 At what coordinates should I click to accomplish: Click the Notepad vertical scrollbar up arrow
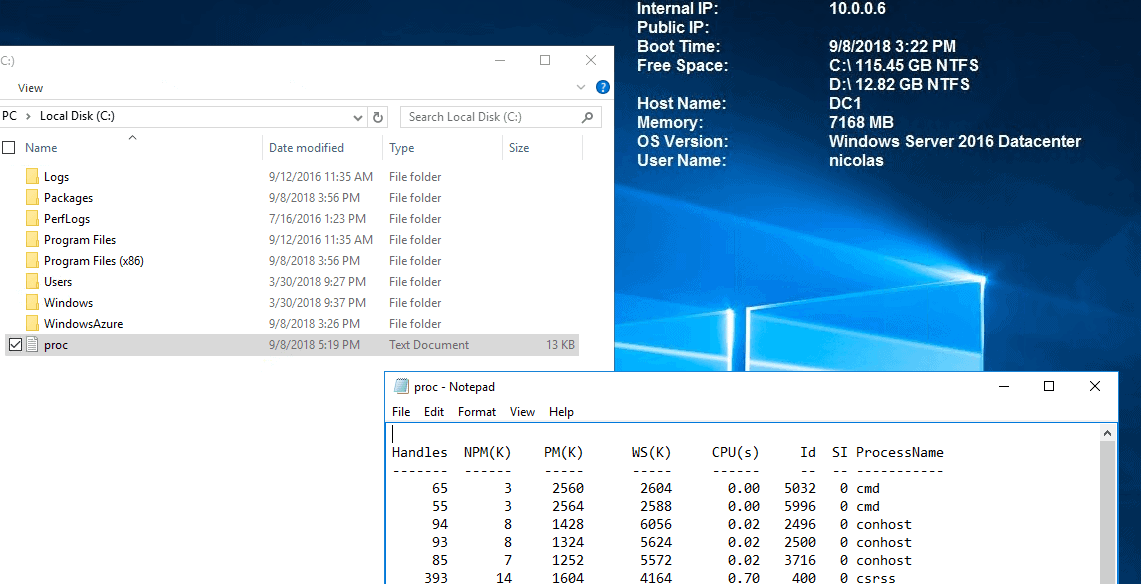(1108, 433)
